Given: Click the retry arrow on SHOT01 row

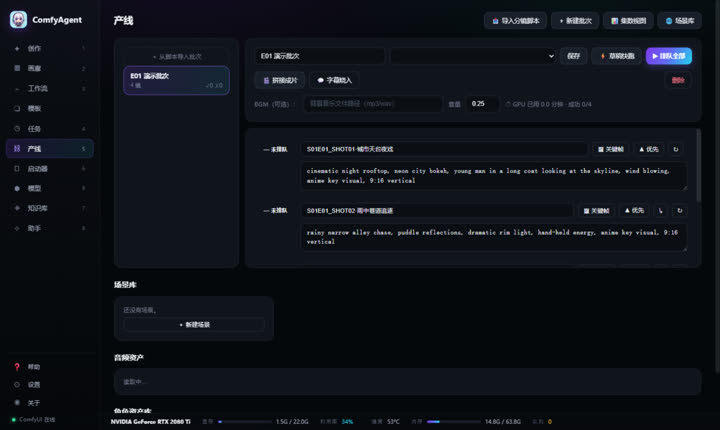Looking at the screenshot, I should click(x=675, y=149).
